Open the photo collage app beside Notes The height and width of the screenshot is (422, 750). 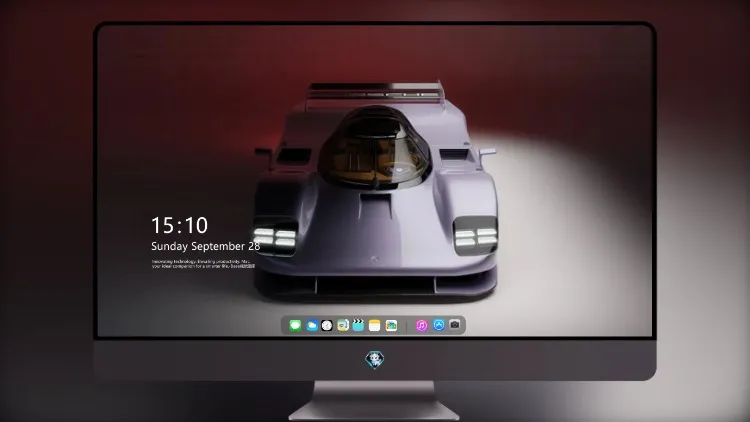click(391, 325)
